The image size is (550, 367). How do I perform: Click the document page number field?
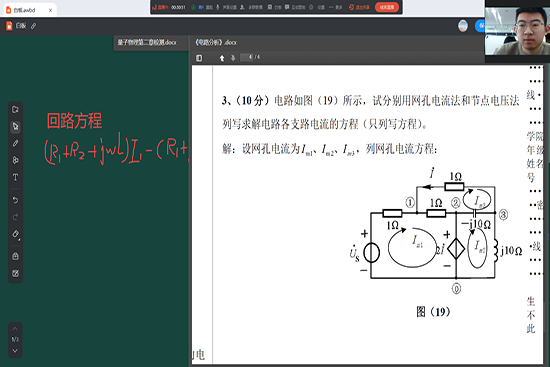point(247,57)
